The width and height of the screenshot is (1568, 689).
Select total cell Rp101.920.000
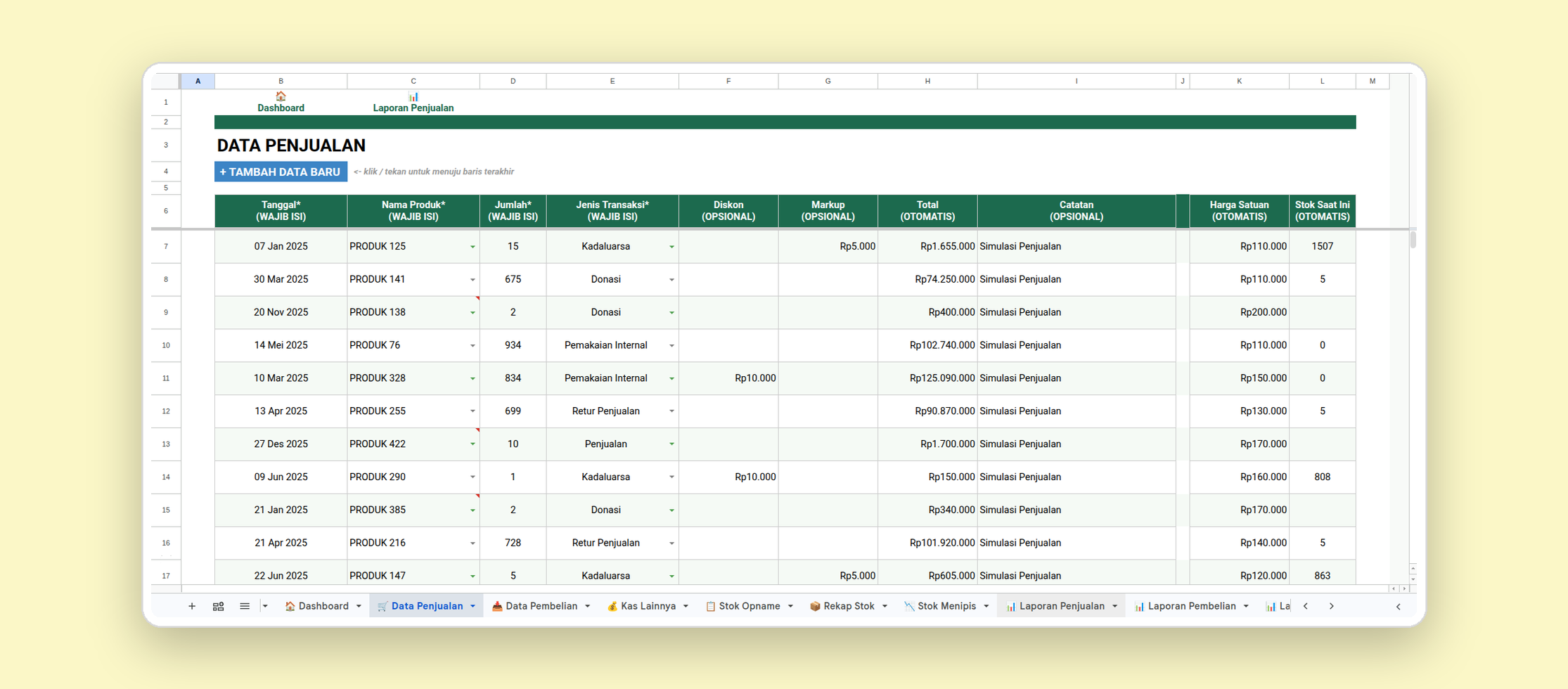(927, 543)
